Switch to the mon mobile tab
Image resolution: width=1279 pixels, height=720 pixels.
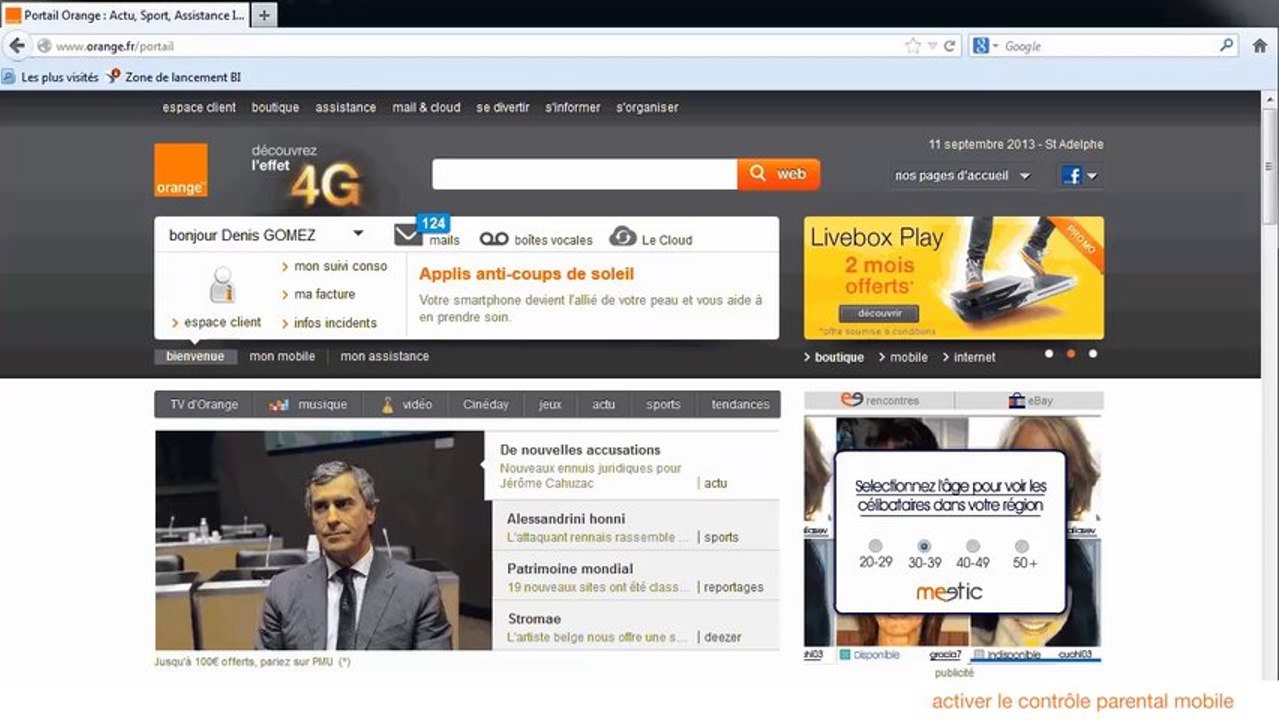282,356
